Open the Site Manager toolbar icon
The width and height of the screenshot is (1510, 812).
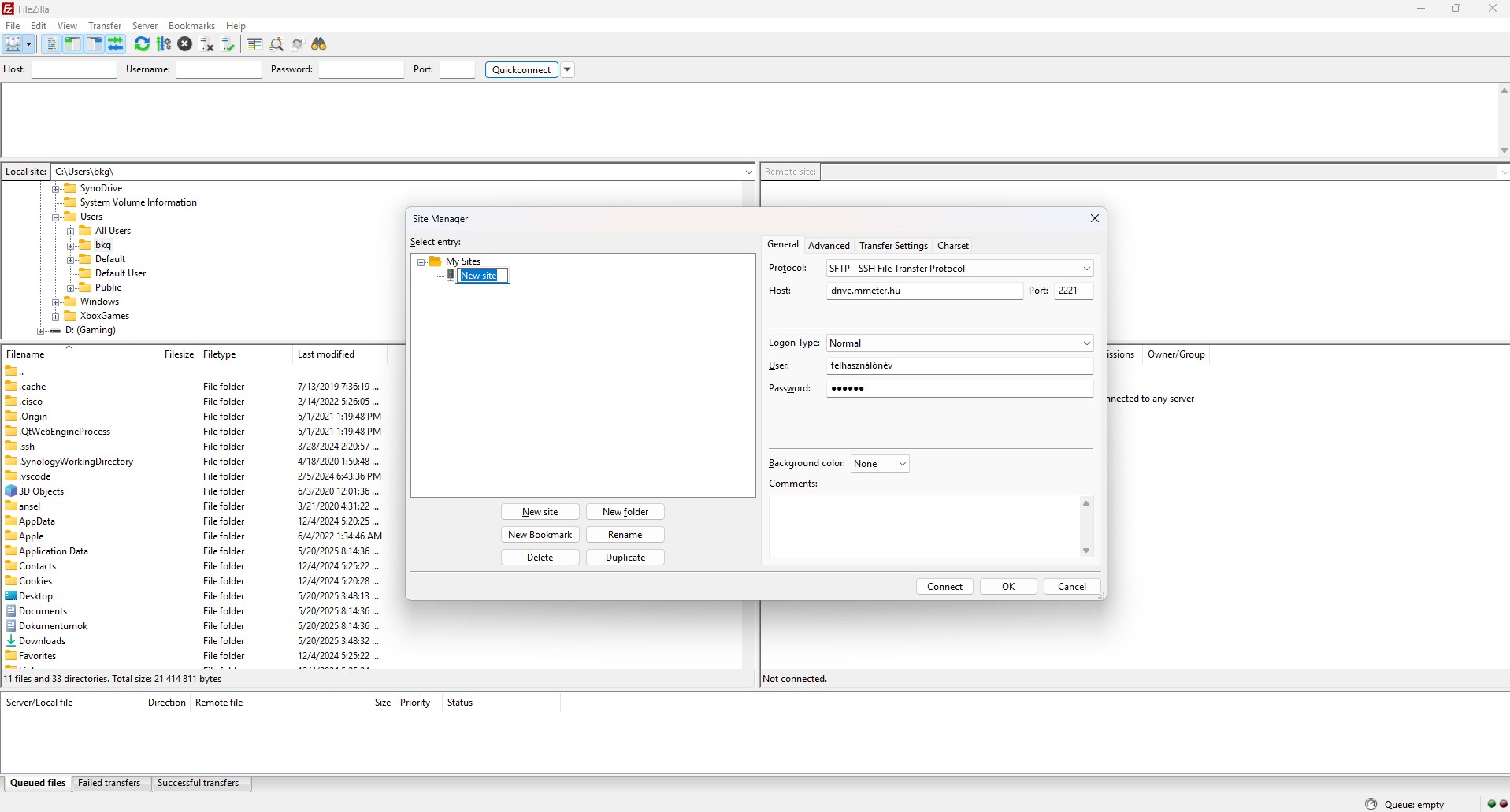pyautogui.click(x=13, y=44)
